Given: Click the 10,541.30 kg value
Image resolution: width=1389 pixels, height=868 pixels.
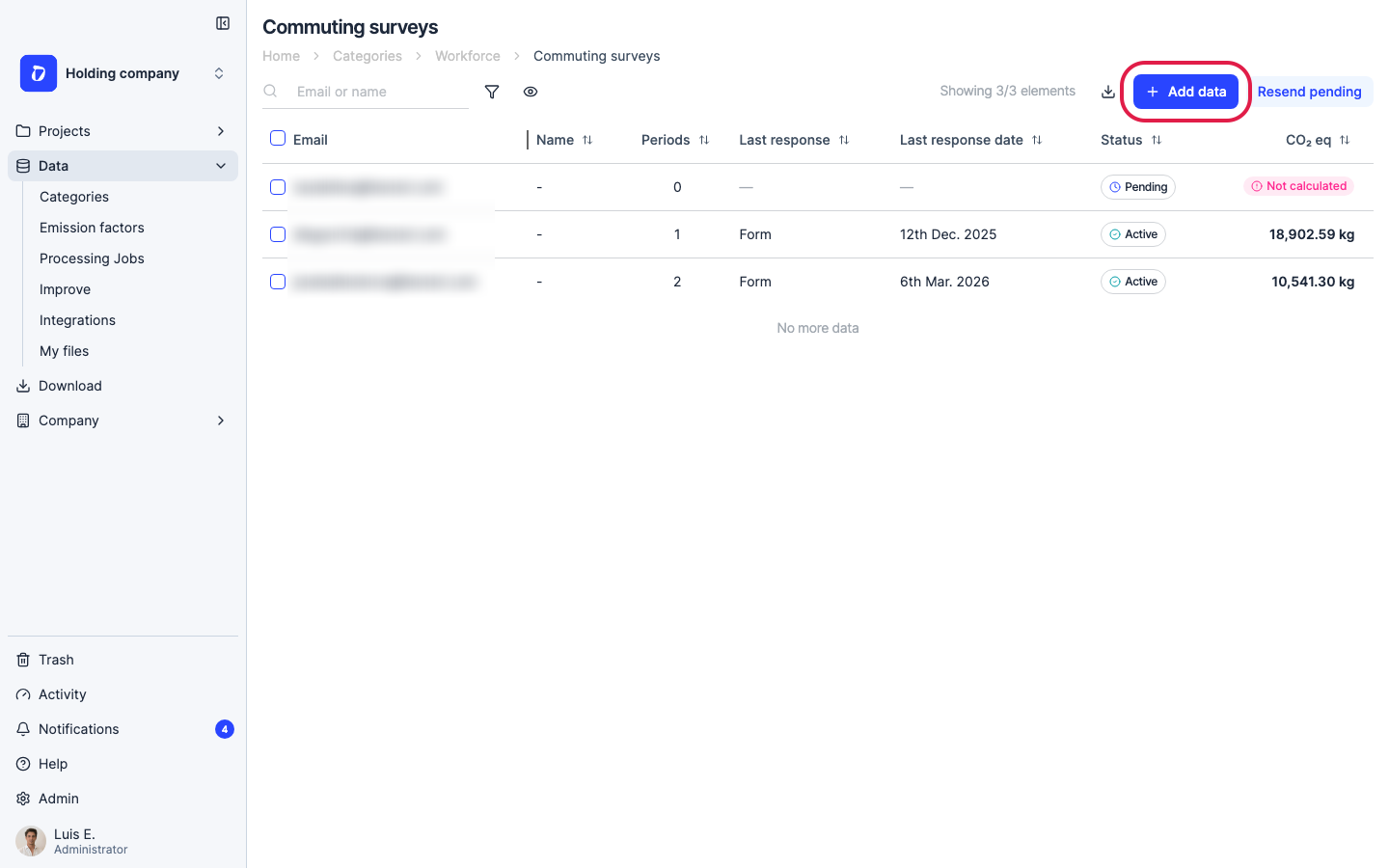Looking at the screenshot, I should (1313, 282).
